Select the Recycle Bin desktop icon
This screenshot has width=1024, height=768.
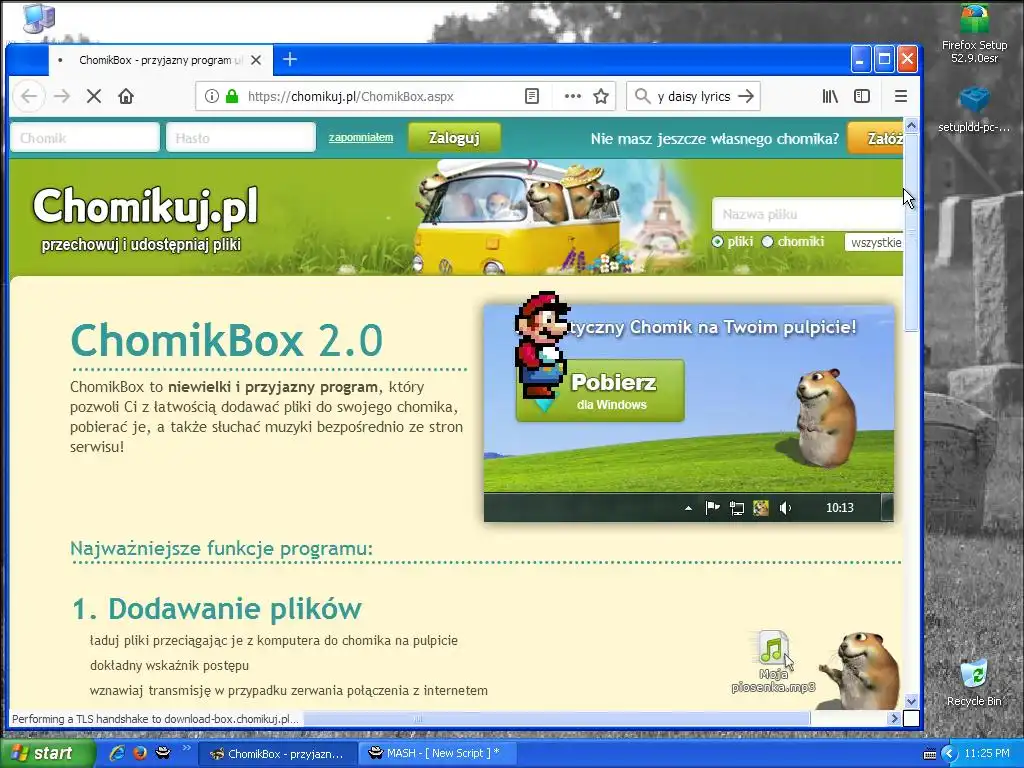974,683
